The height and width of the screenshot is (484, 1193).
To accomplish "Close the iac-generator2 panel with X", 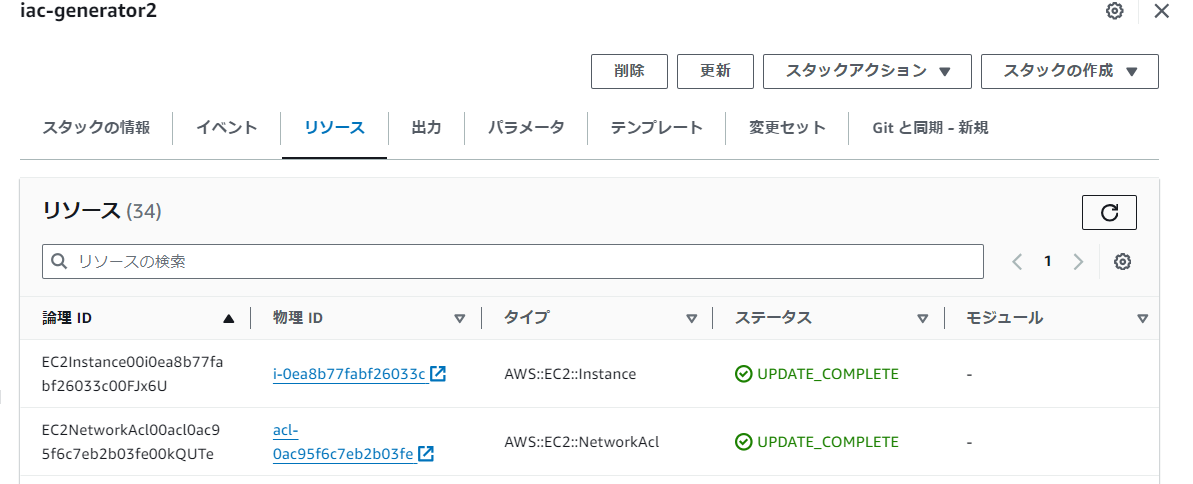I will [x=1161, y=12].
